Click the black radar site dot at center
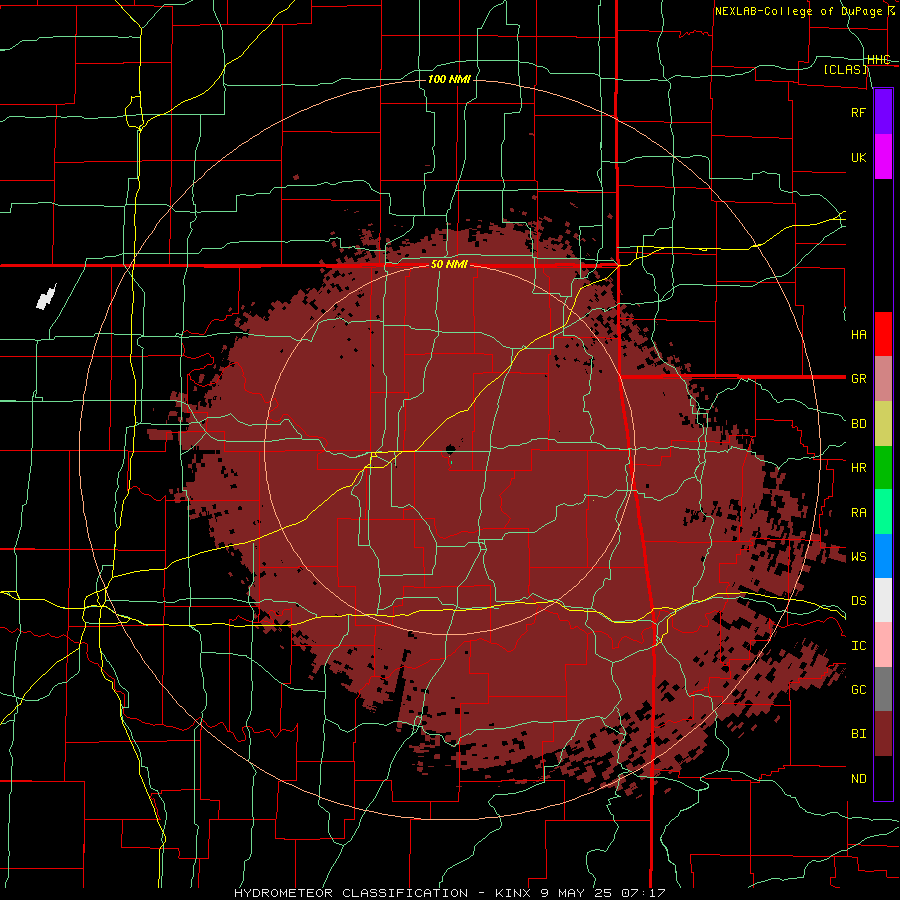 click(451, 448)
